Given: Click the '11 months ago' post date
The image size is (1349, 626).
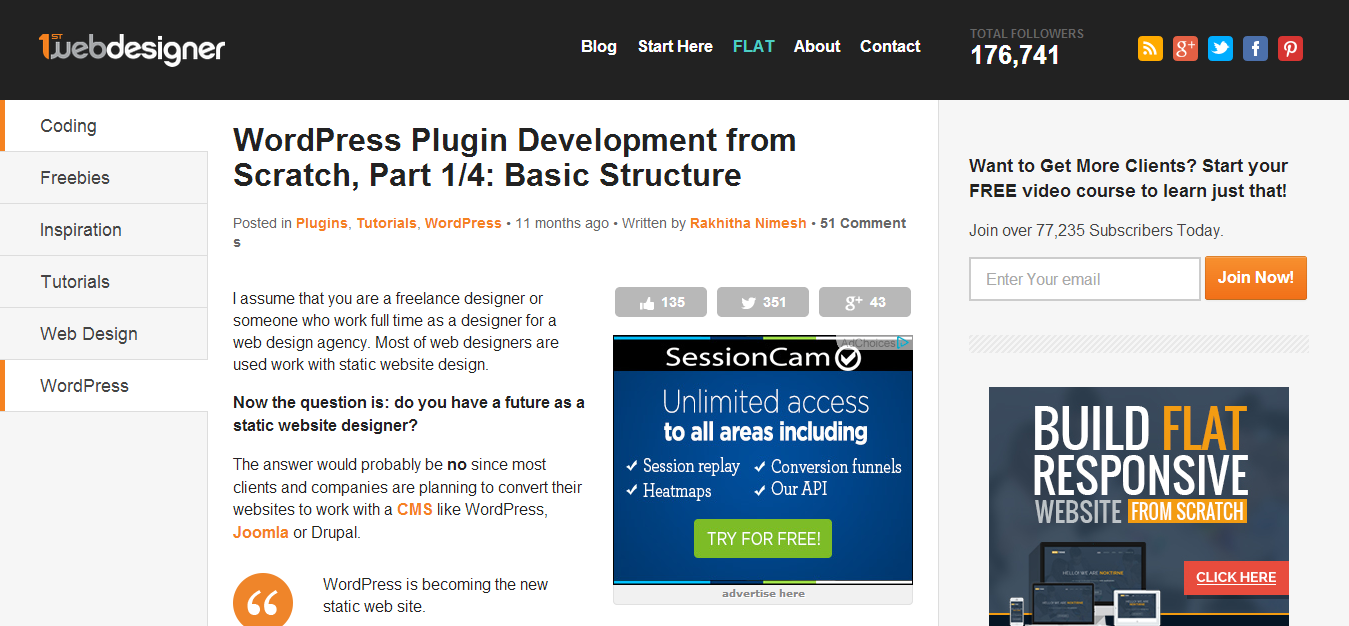Looking at the screenshot, I should 562,223.
